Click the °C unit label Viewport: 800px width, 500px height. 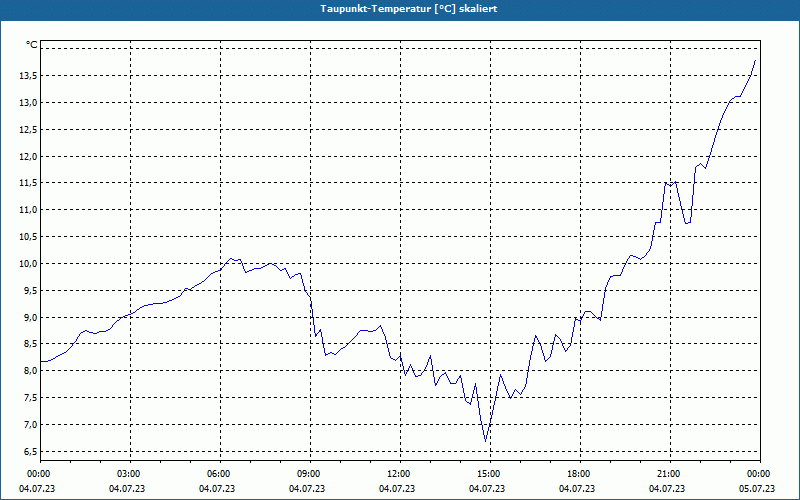32,45
